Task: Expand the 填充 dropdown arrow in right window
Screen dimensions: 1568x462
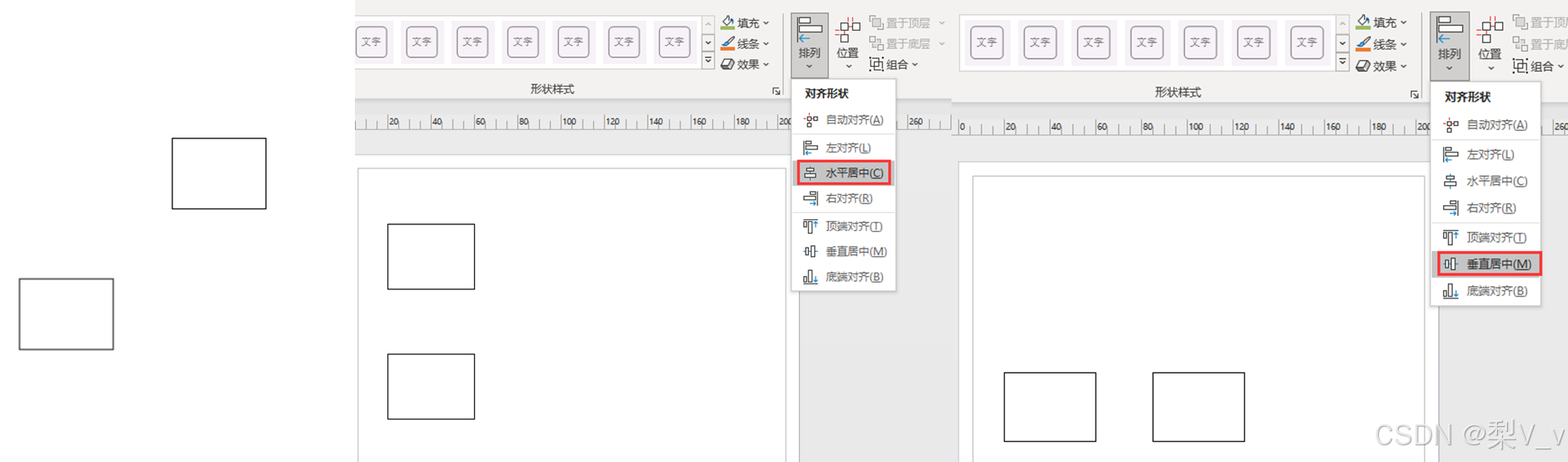Action: [x=1403, y=23]
